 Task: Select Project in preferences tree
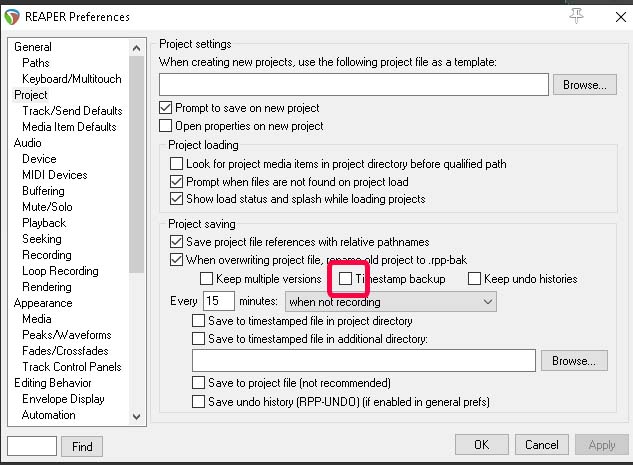(31, 95)
